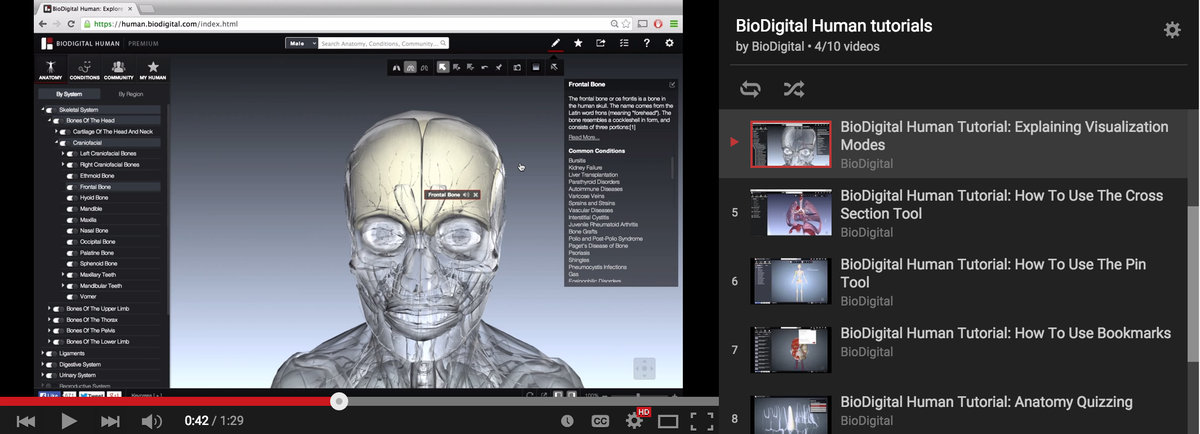Viewport: 1200px width, 434px height.
Task: Open YouTube player settings gear with HD badge
Action: coord(635,420)
